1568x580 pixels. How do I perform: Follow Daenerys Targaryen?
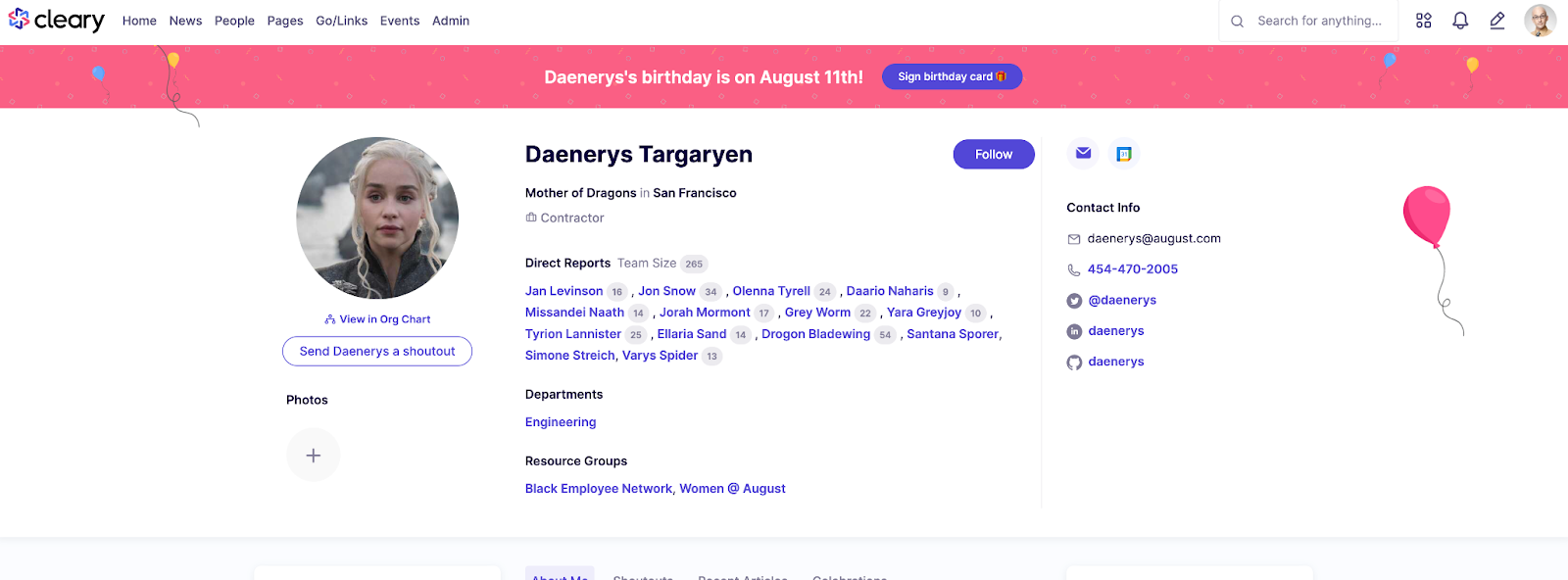(994, 154)
